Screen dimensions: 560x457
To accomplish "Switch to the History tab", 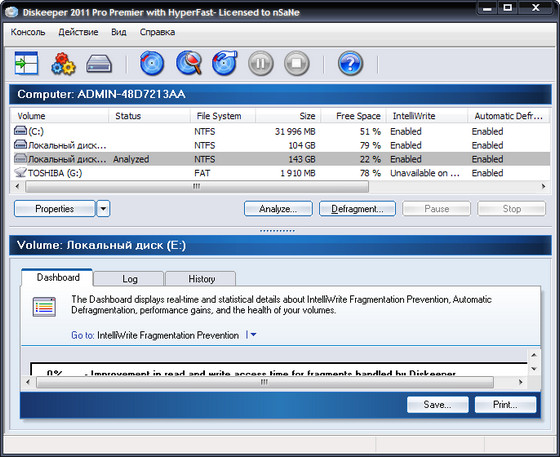I will click(201, 279).
